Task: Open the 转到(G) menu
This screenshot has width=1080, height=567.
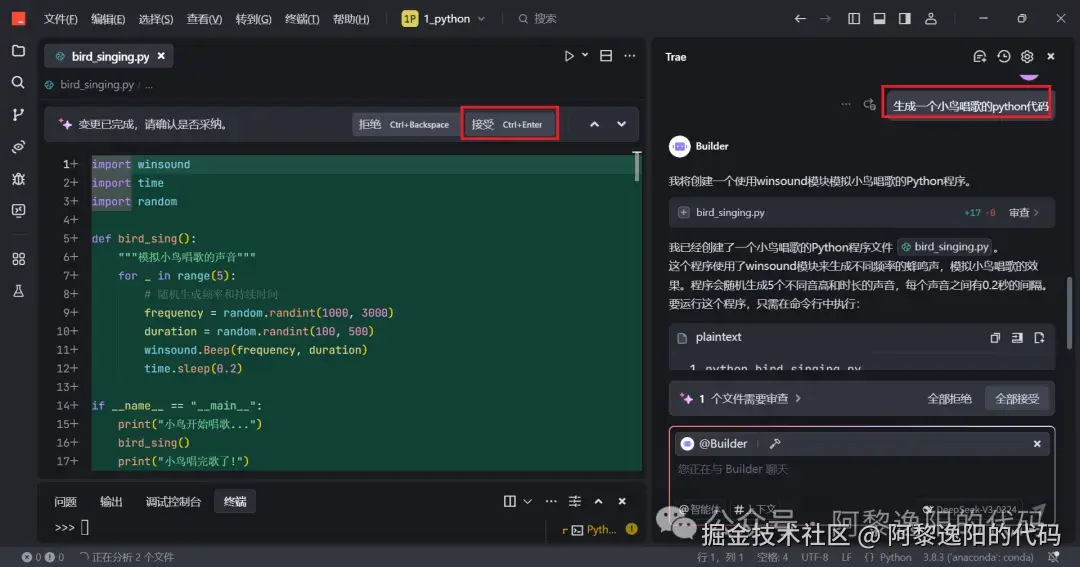Action: coord(253,19)
